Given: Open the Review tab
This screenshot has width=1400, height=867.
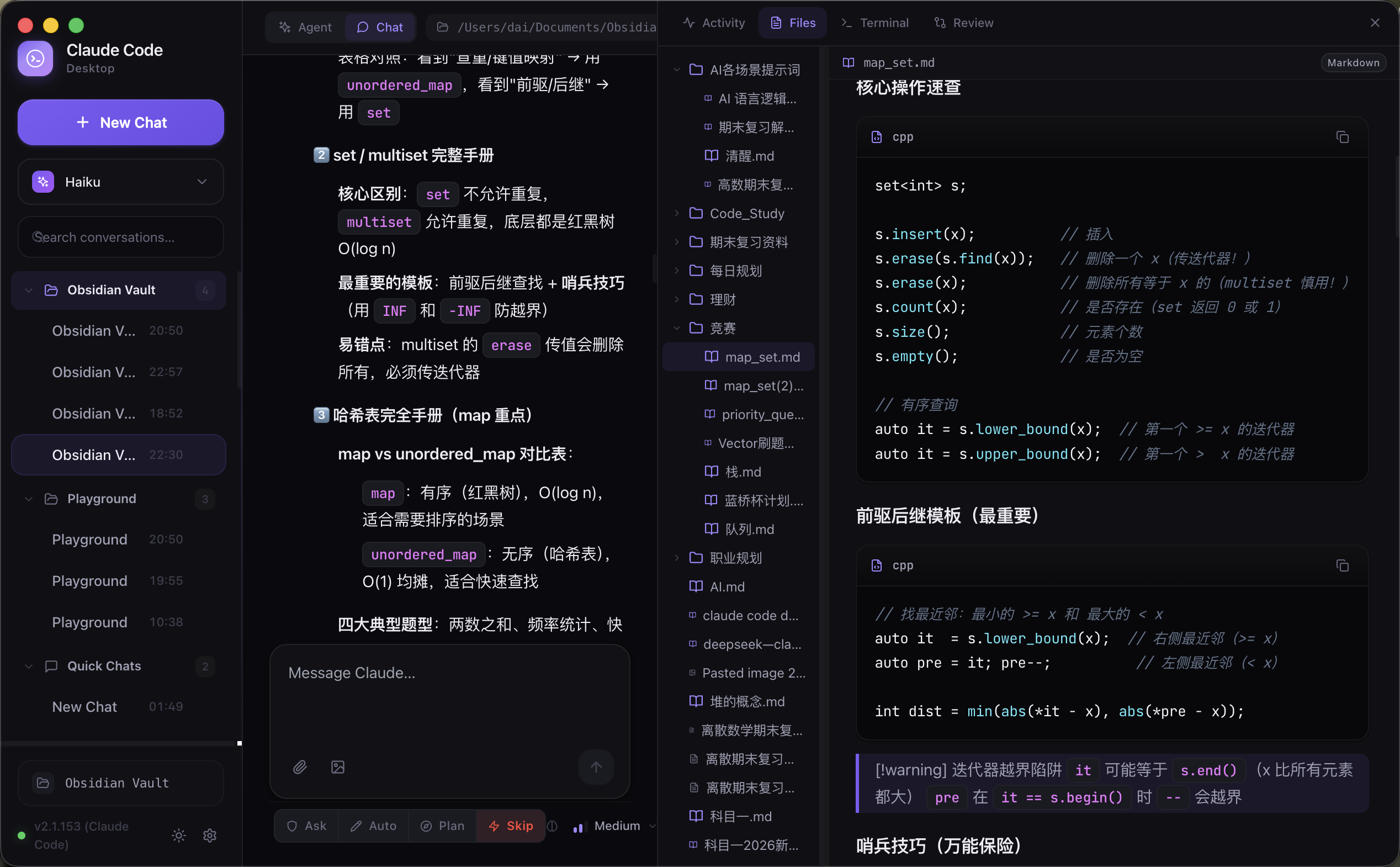Looking at the screenshot, I should coord(964,23).
